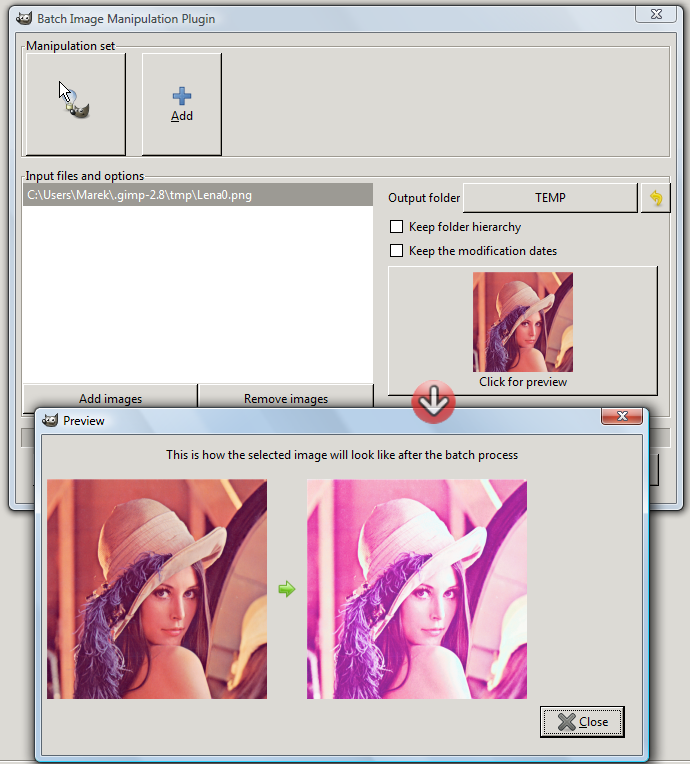The width and height of the screenshot is (690, 764).
Task: Click the Remove images button
Action: pyautogui.click(x=286, y=397)
